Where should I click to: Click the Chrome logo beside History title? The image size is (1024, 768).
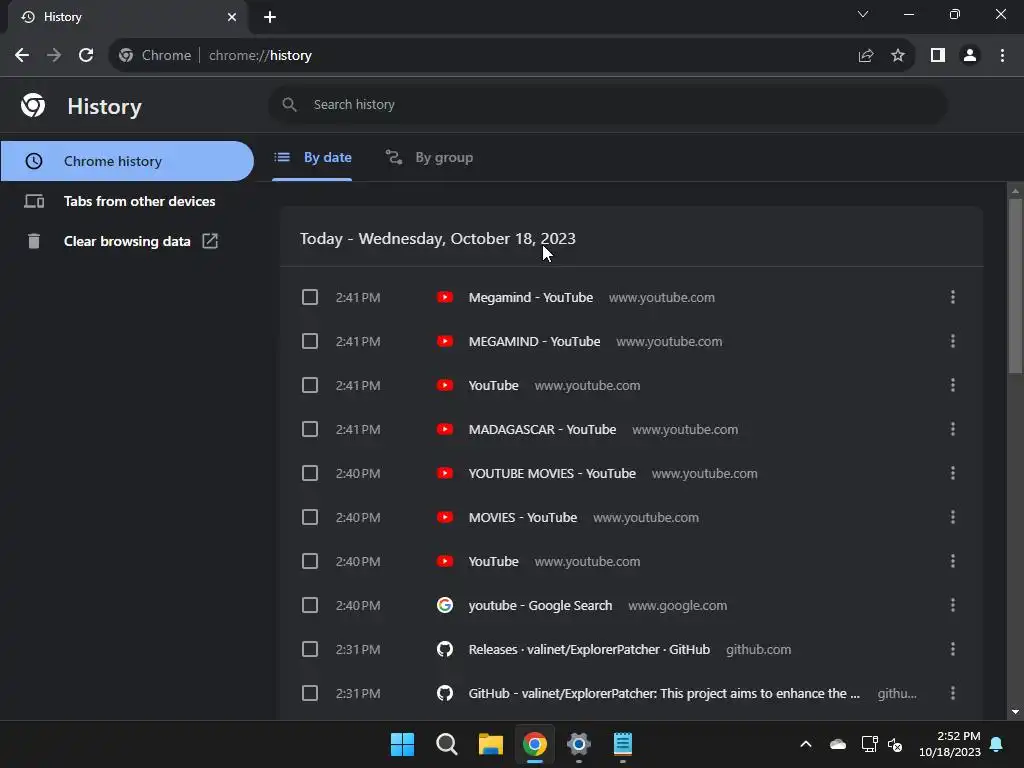pos(33,105)
